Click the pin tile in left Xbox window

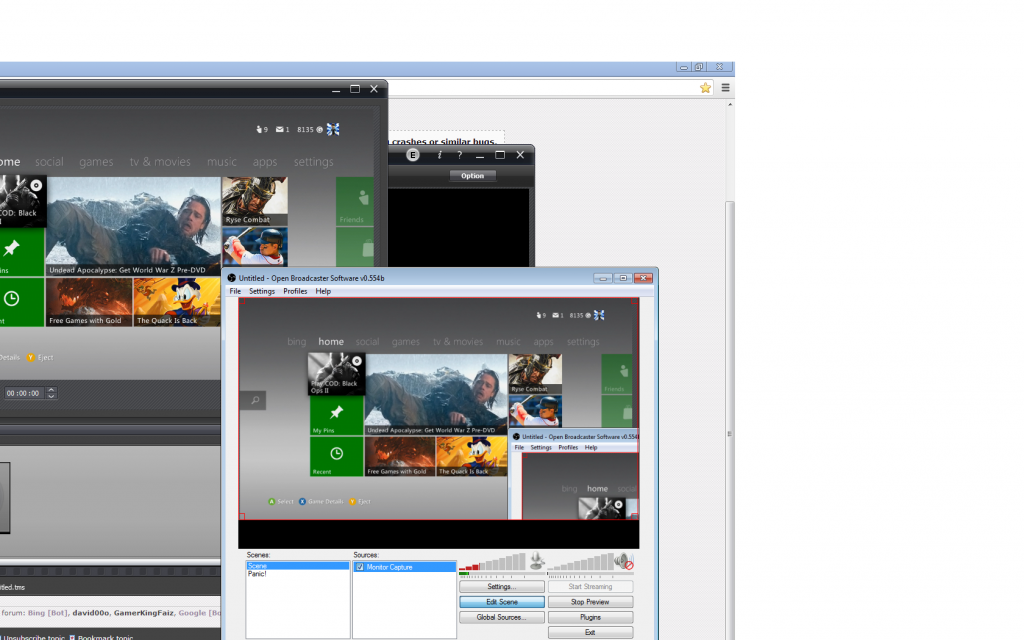[x=22, y=252]
